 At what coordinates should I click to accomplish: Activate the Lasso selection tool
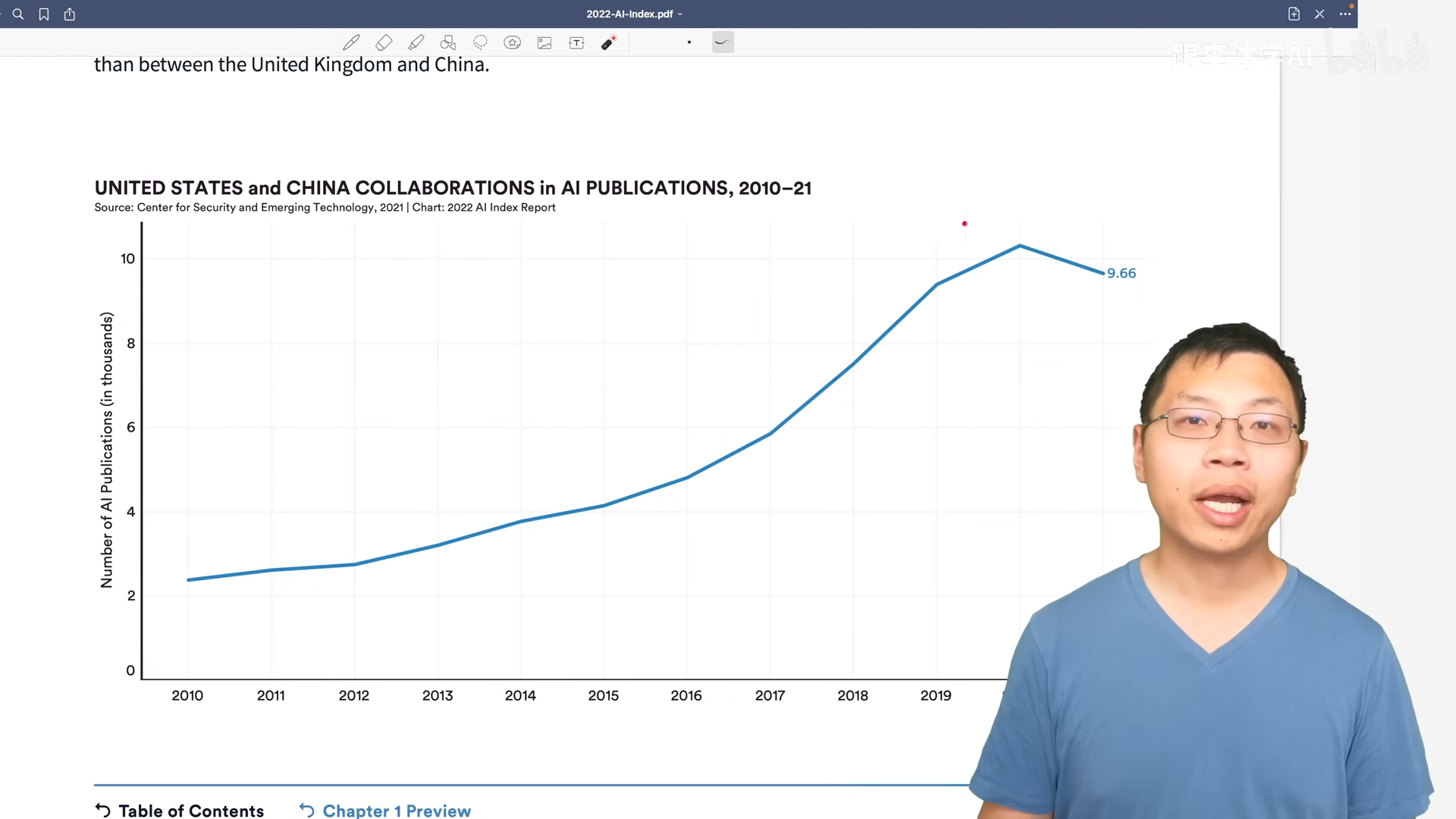click(x=480, y=42)
